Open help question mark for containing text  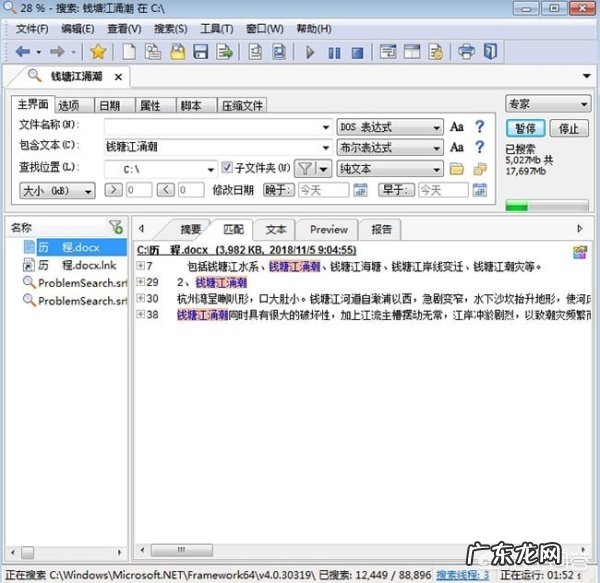479,147
